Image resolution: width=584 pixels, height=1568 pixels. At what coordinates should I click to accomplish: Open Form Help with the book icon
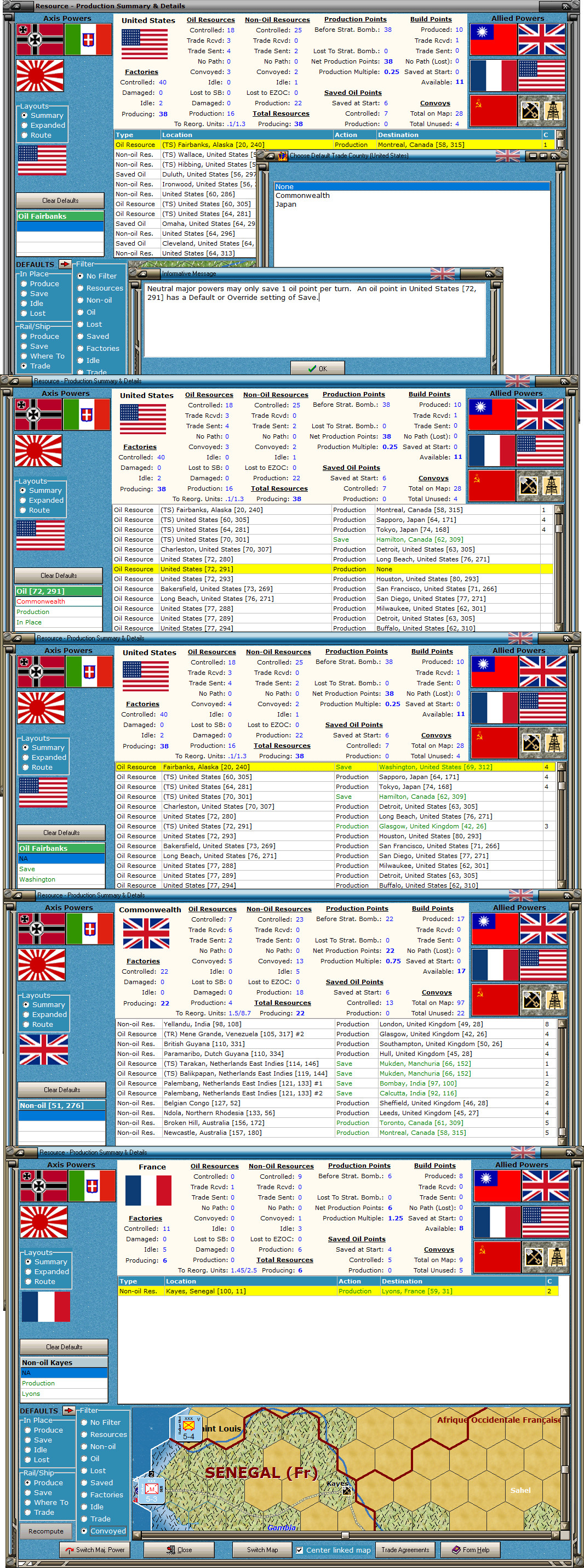(x=470, y=1550)
